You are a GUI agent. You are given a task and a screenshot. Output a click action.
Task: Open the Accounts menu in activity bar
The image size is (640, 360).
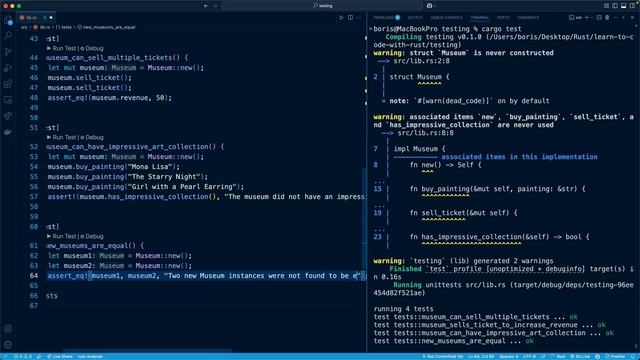8,329
